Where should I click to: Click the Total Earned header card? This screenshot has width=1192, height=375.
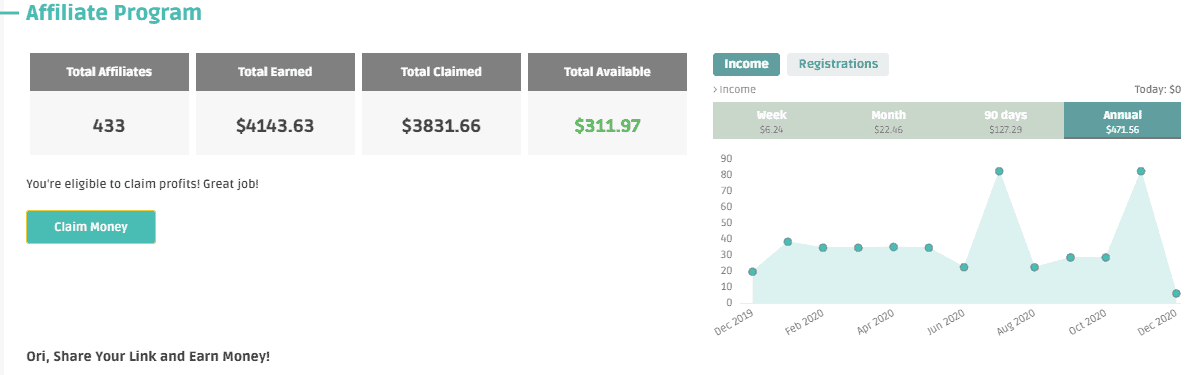coord(275,72)
